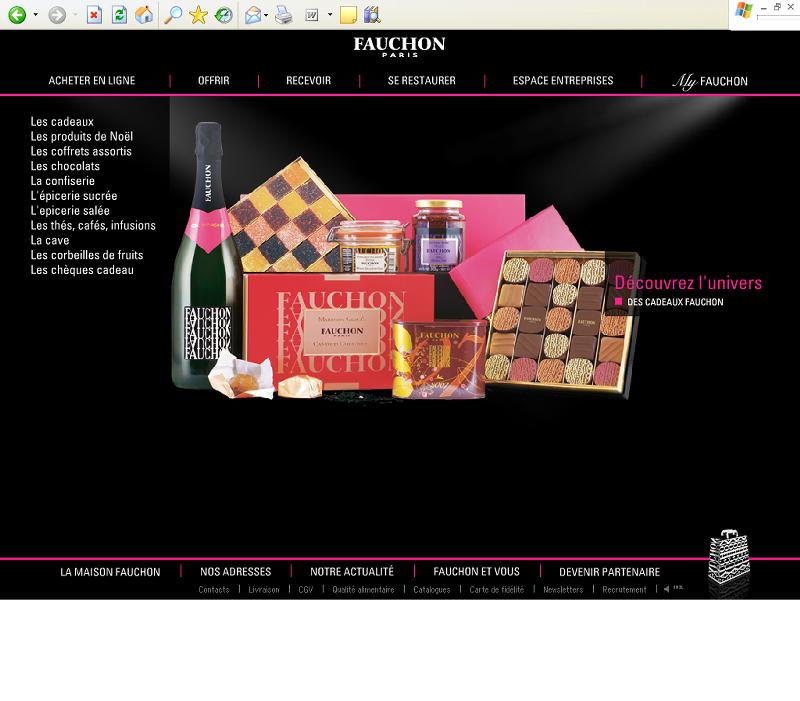Toggle the sound speaker icon in footer
The image size is (800, 701).
666,589
